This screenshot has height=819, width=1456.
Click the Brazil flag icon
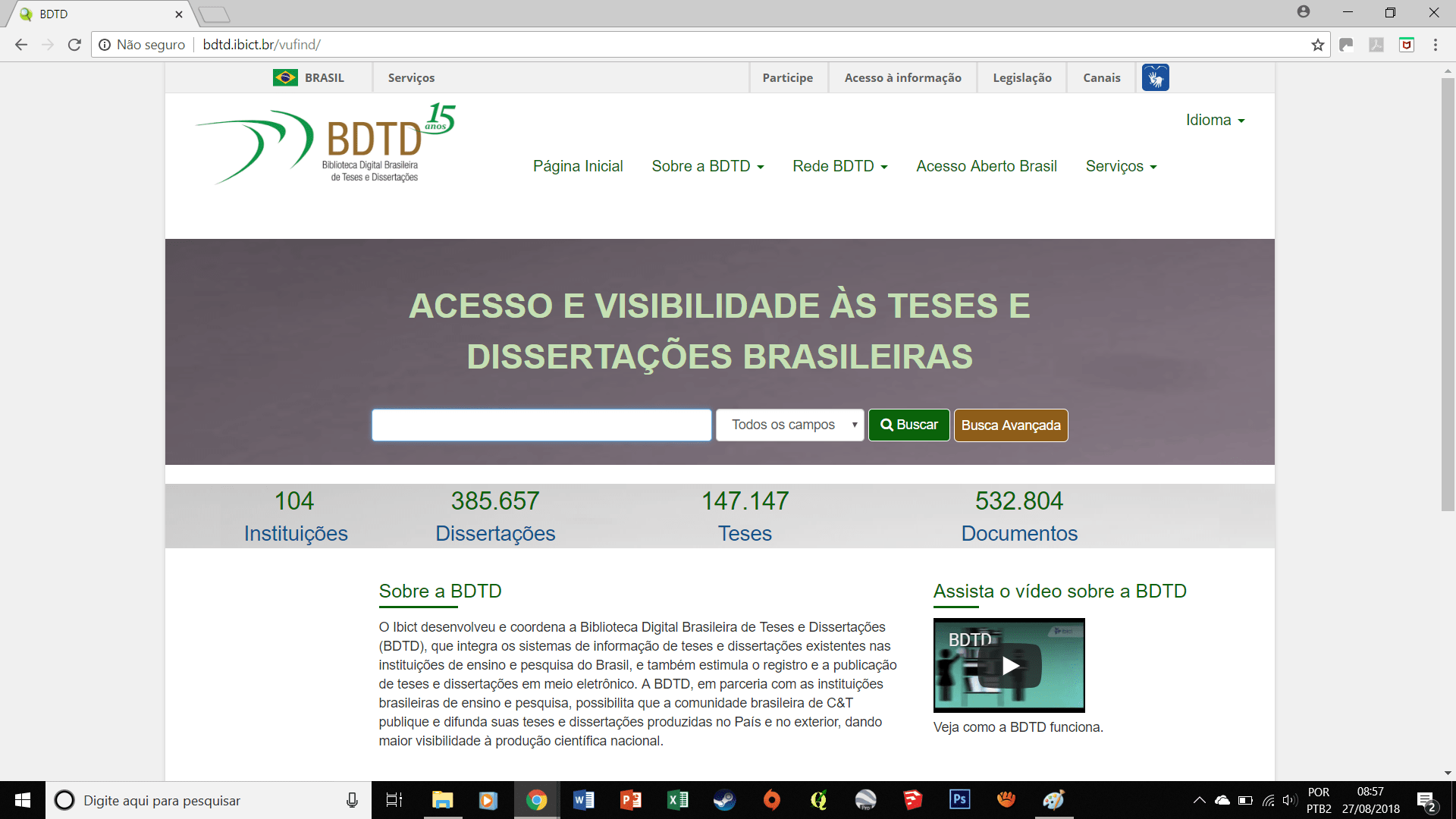point(284,77)
